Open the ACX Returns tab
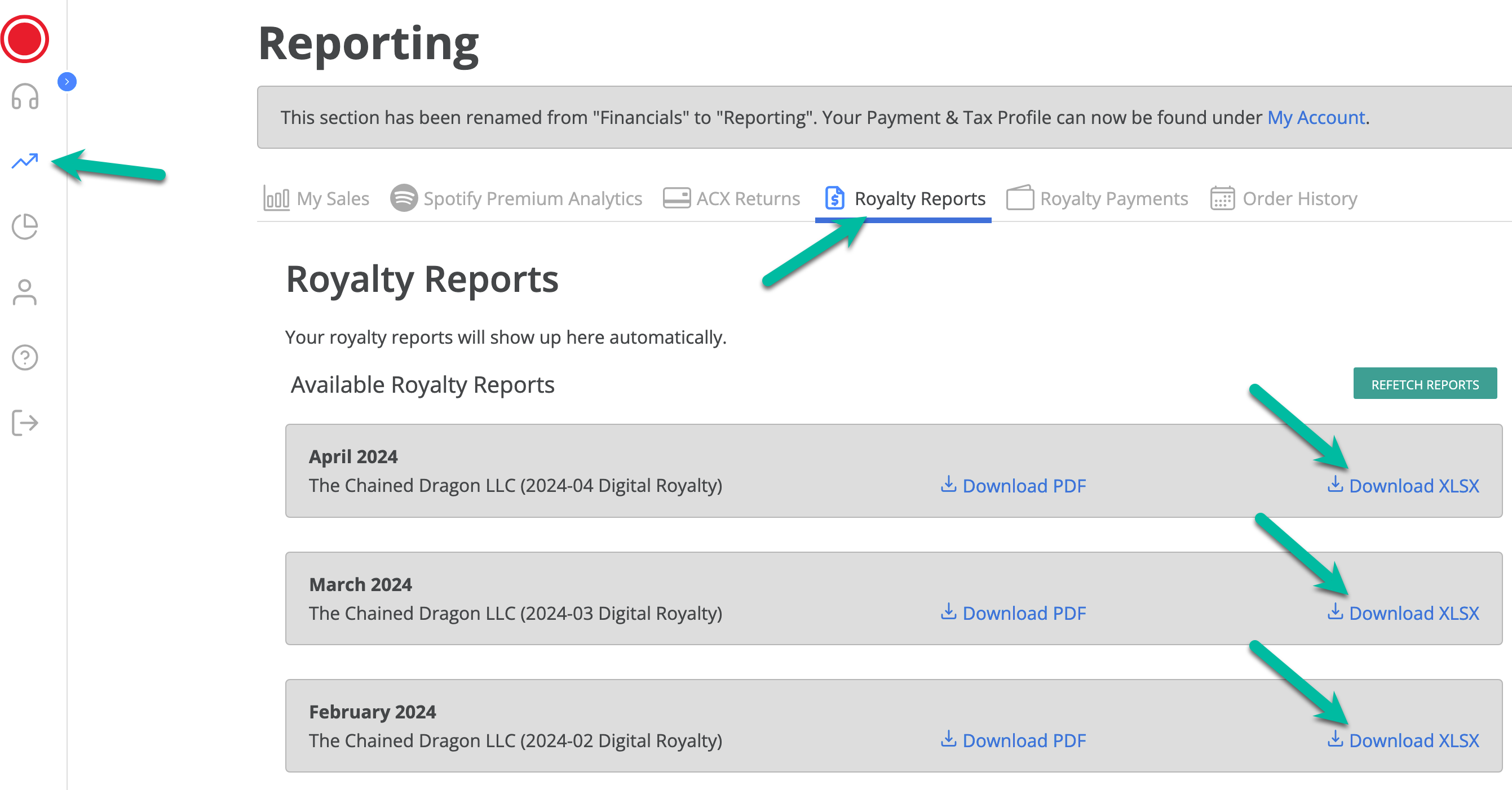This screenshot has height=790, width=1512. [732, 199]
